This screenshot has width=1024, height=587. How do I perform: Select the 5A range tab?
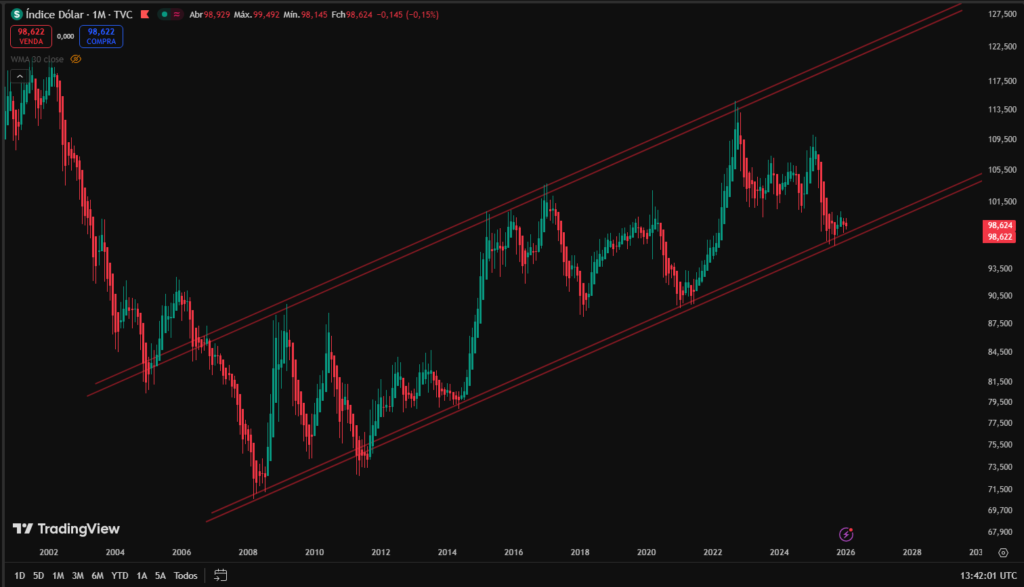coord(160,577)
